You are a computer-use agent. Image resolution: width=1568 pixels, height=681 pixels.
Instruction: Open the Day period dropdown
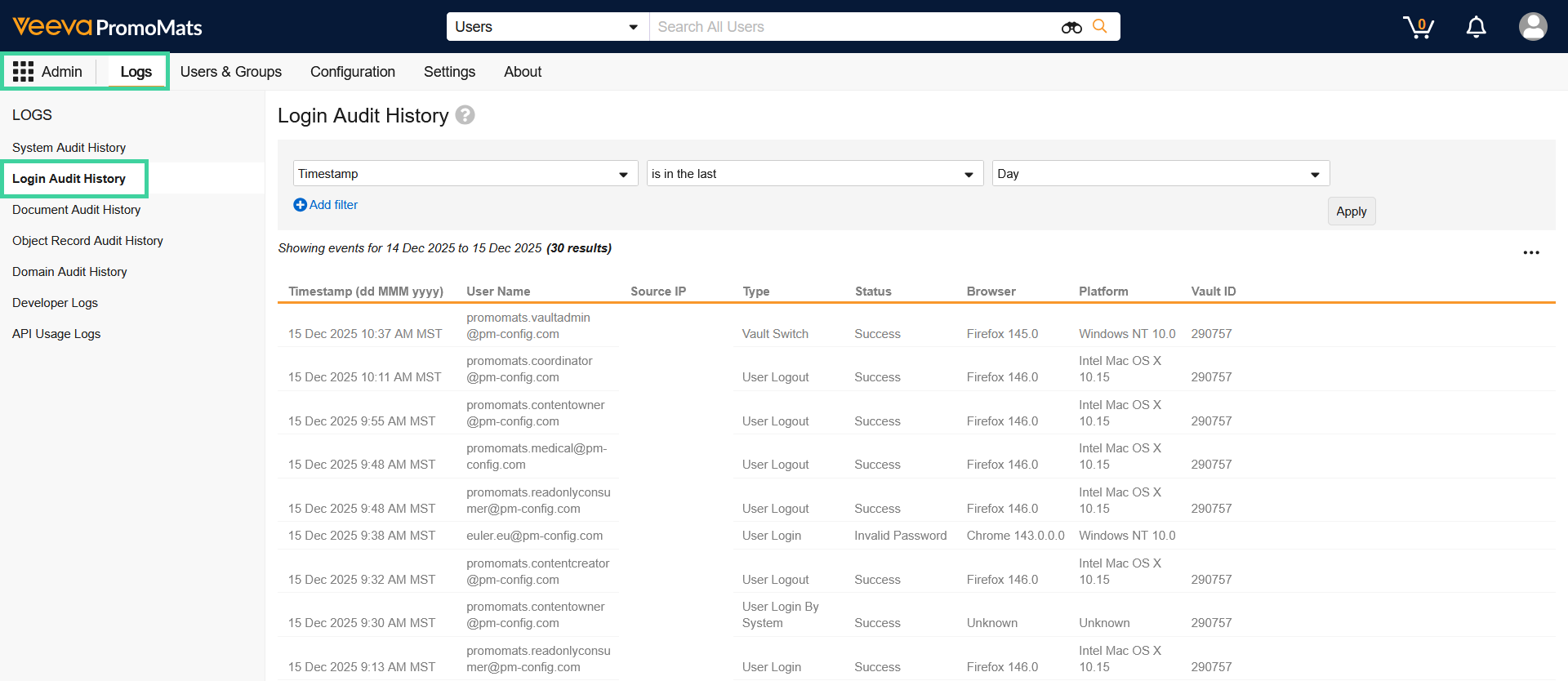point(1160,174)
